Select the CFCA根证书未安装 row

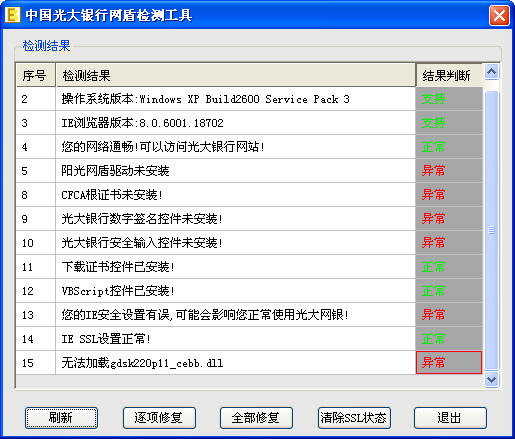tap(249, 195)
